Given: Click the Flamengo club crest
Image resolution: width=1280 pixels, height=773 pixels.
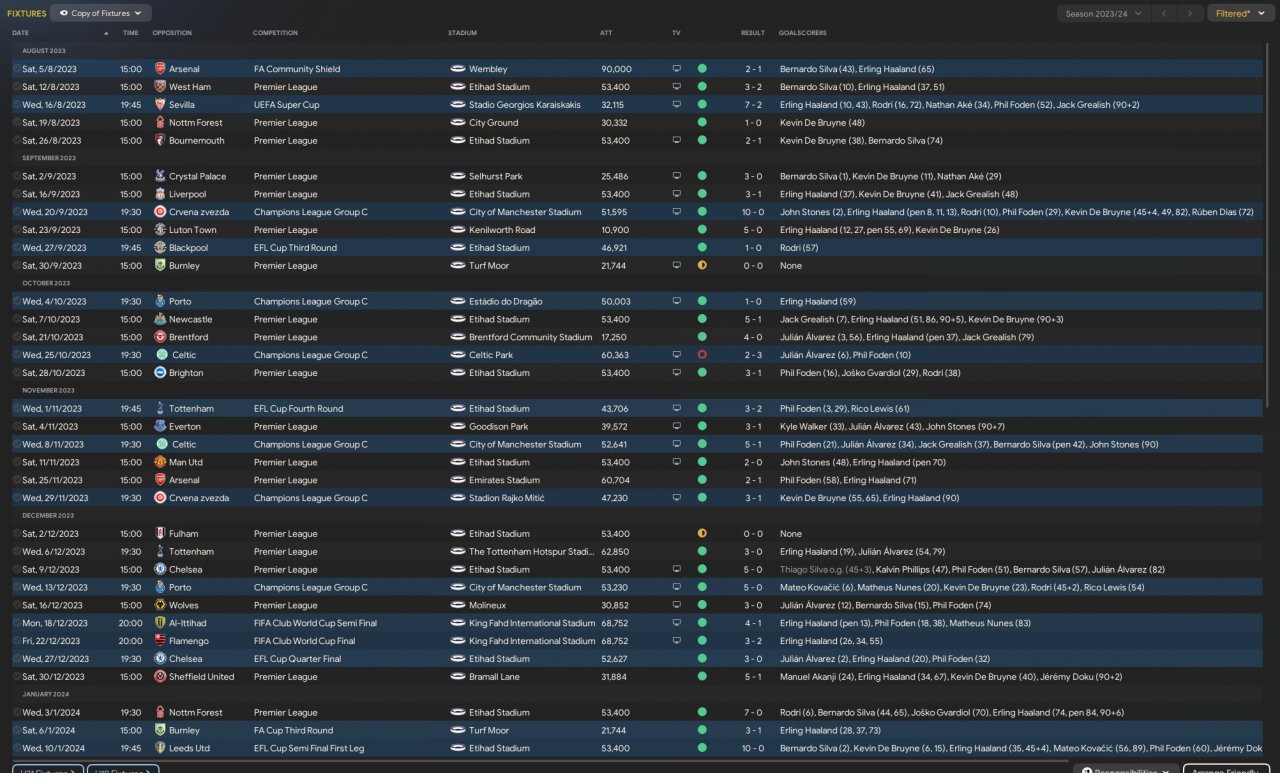Looking at the screenshot, I should (x=160, y=641).
